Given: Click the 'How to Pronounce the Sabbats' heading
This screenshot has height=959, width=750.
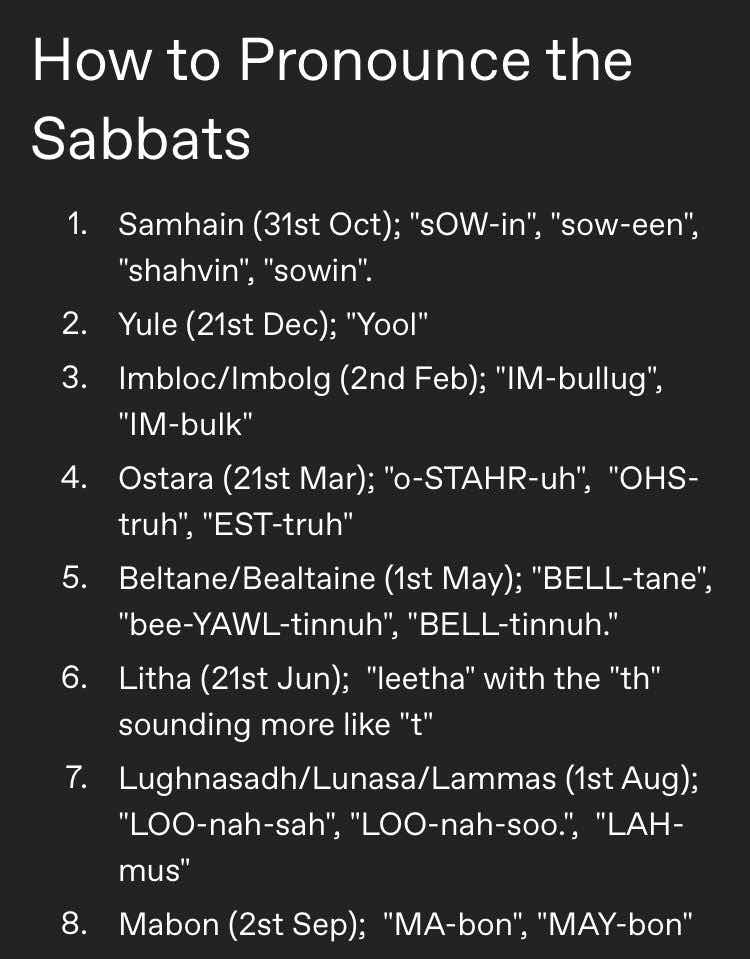Looking at the screenshot, I should coord(332,100).
